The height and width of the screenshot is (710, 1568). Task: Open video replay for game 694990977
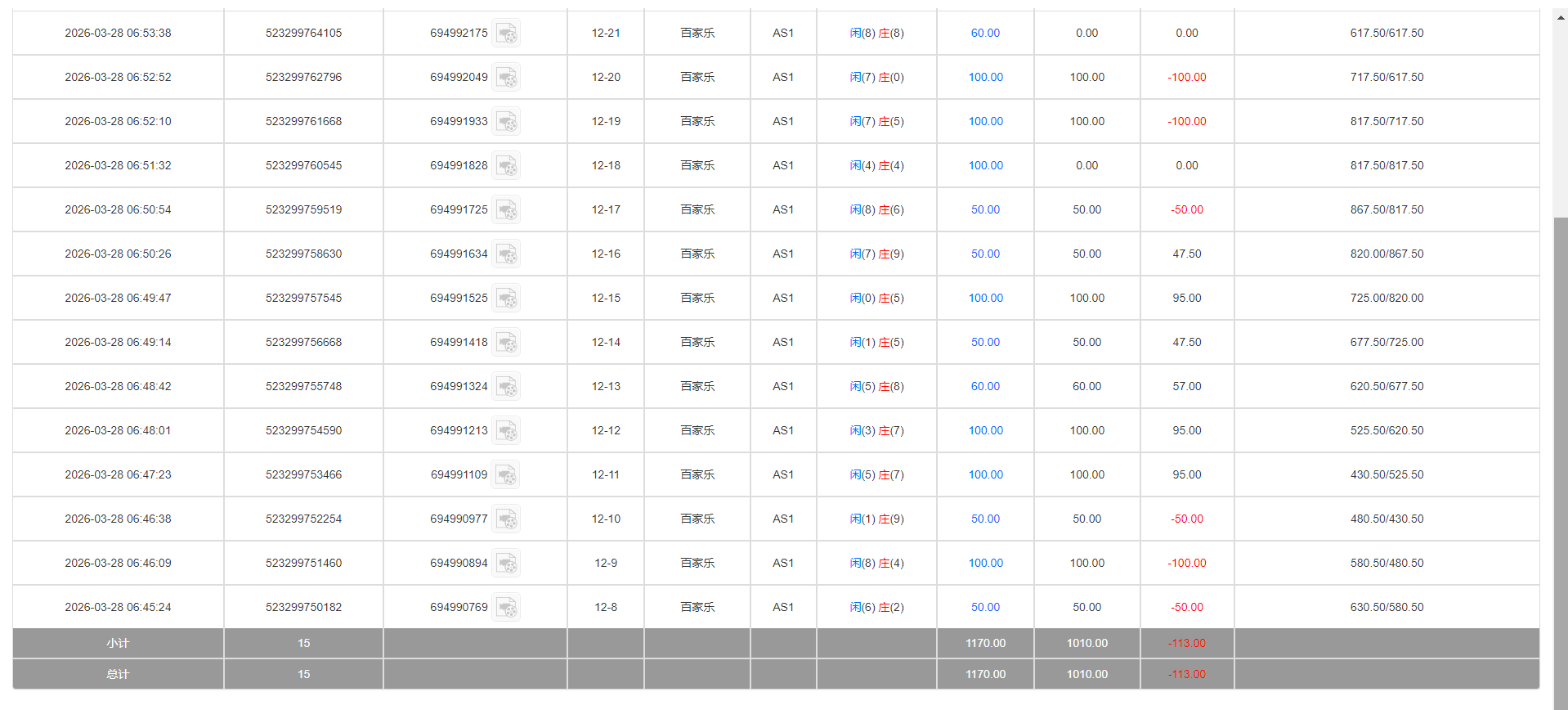(506, 519)
